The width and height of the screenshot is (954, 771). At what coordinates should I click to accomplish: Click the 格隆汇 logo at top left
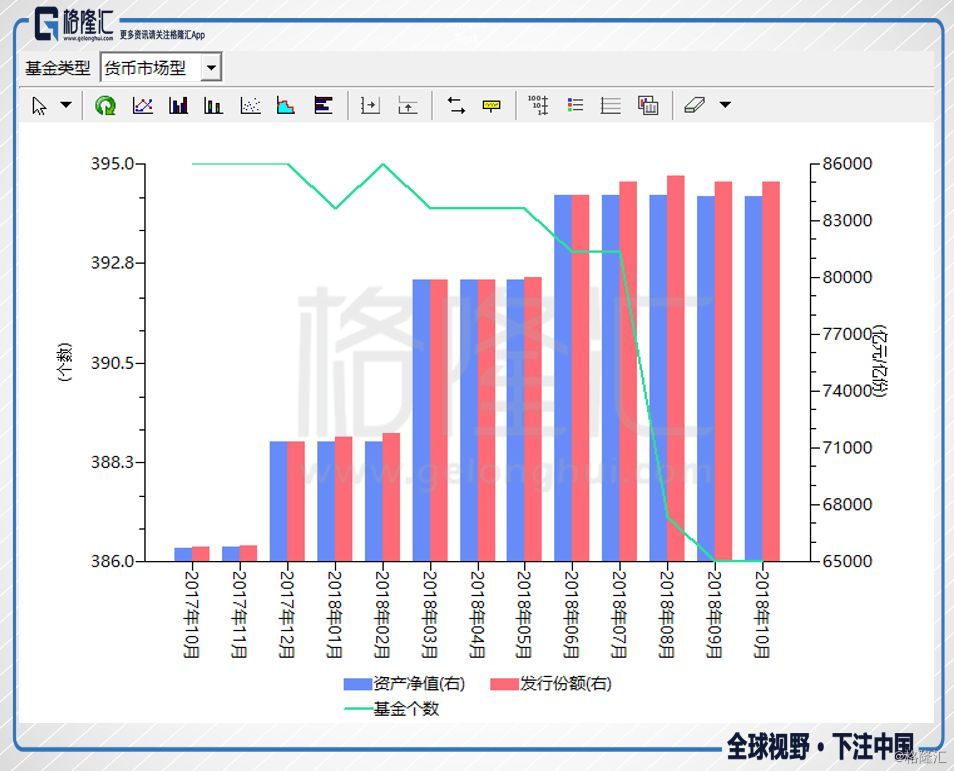74,24
